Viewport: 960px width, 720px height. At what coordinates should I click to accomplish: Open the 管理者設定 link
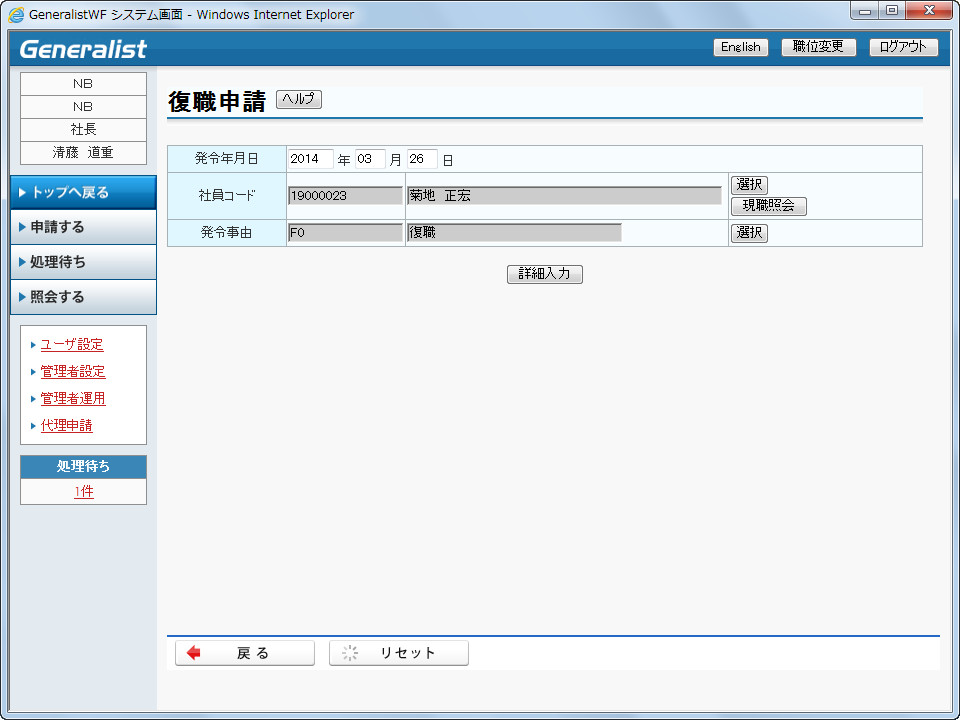click(x=73, y=372)
